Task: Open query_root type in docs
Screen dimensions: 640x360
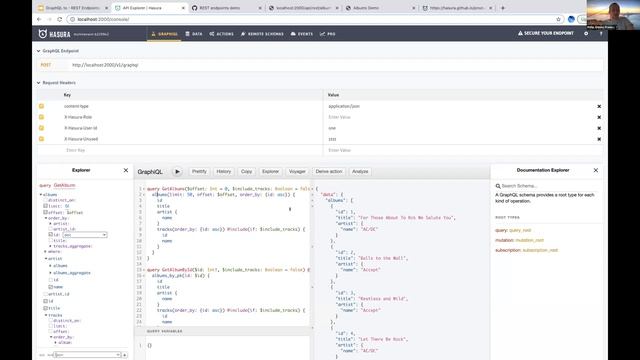Action: (x=520, y=230)
